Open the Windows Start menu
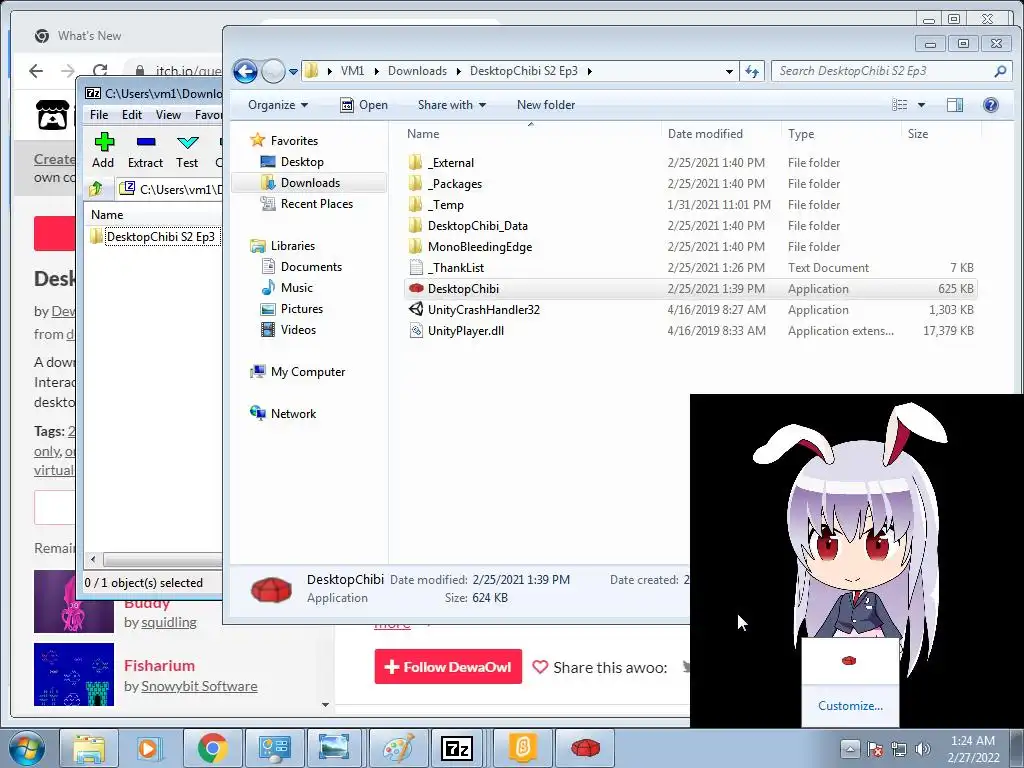Viewport: 1024px width, 768px height. coord(27,748)
